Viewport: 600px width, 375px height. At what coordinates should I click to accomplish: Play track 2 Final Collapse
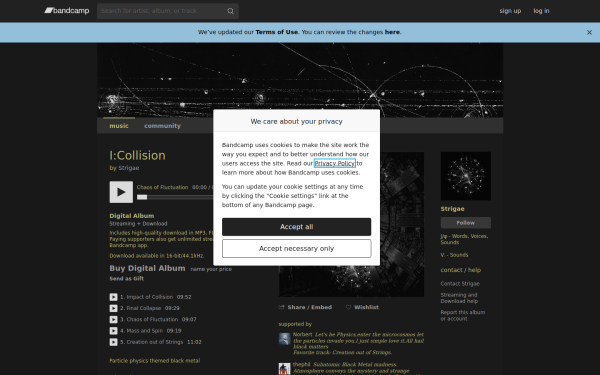pyautogui.click(x=113, y=308)
